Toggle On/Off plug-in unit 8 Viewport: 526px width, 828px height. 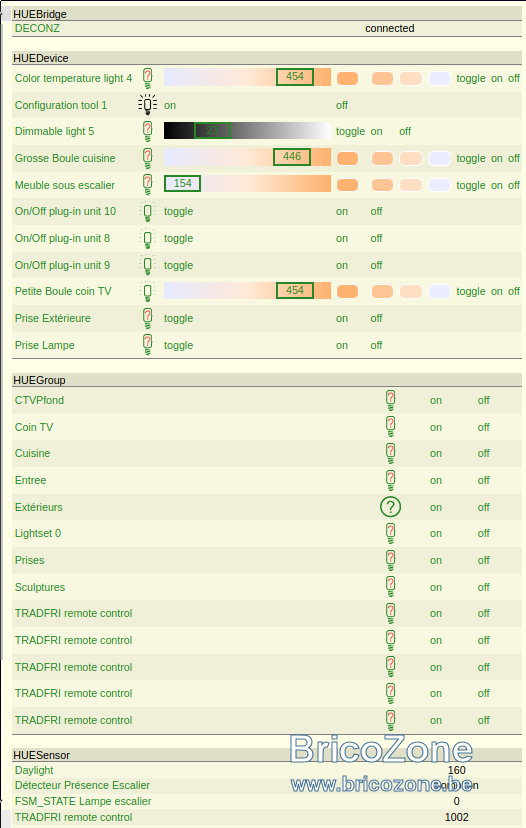point(179,238)
